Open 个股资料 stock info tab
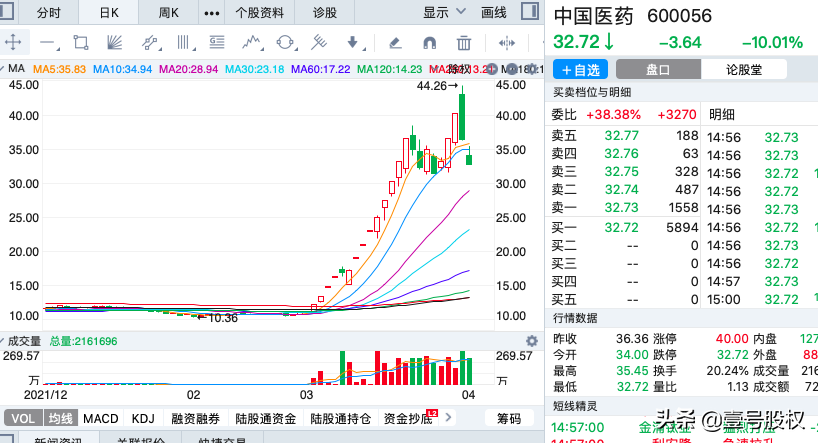This screenshot has width=818, height=443. point(259,13)
